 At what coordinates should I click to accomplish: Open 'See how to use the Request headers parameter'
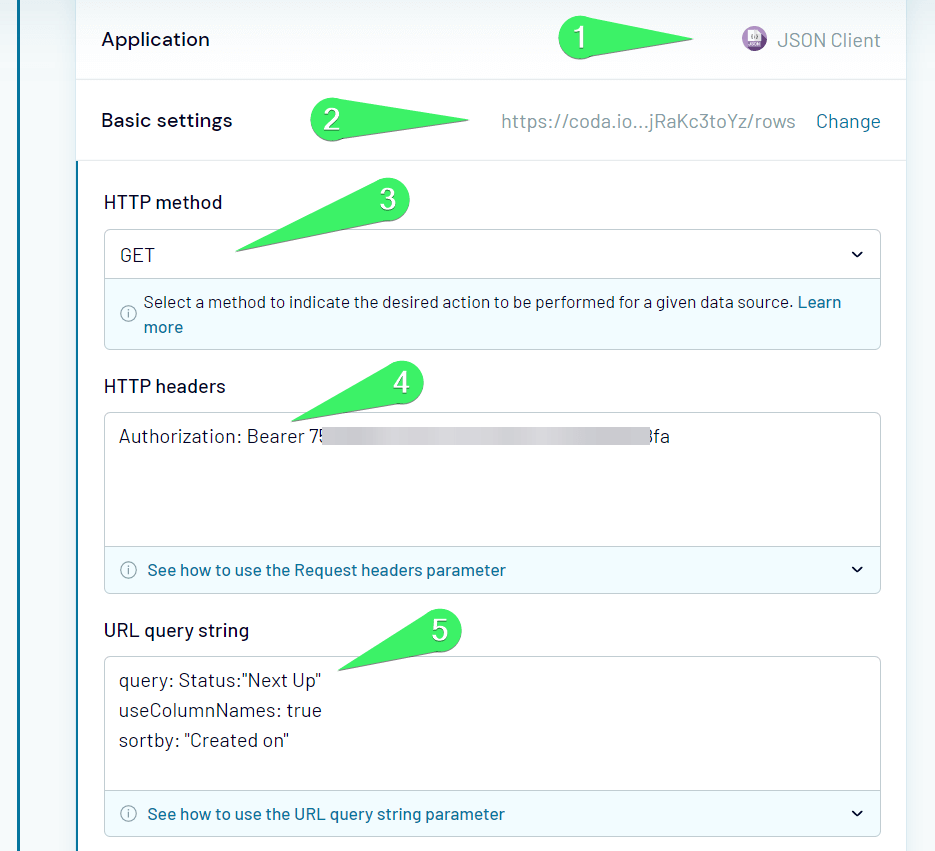click(326, 570)
